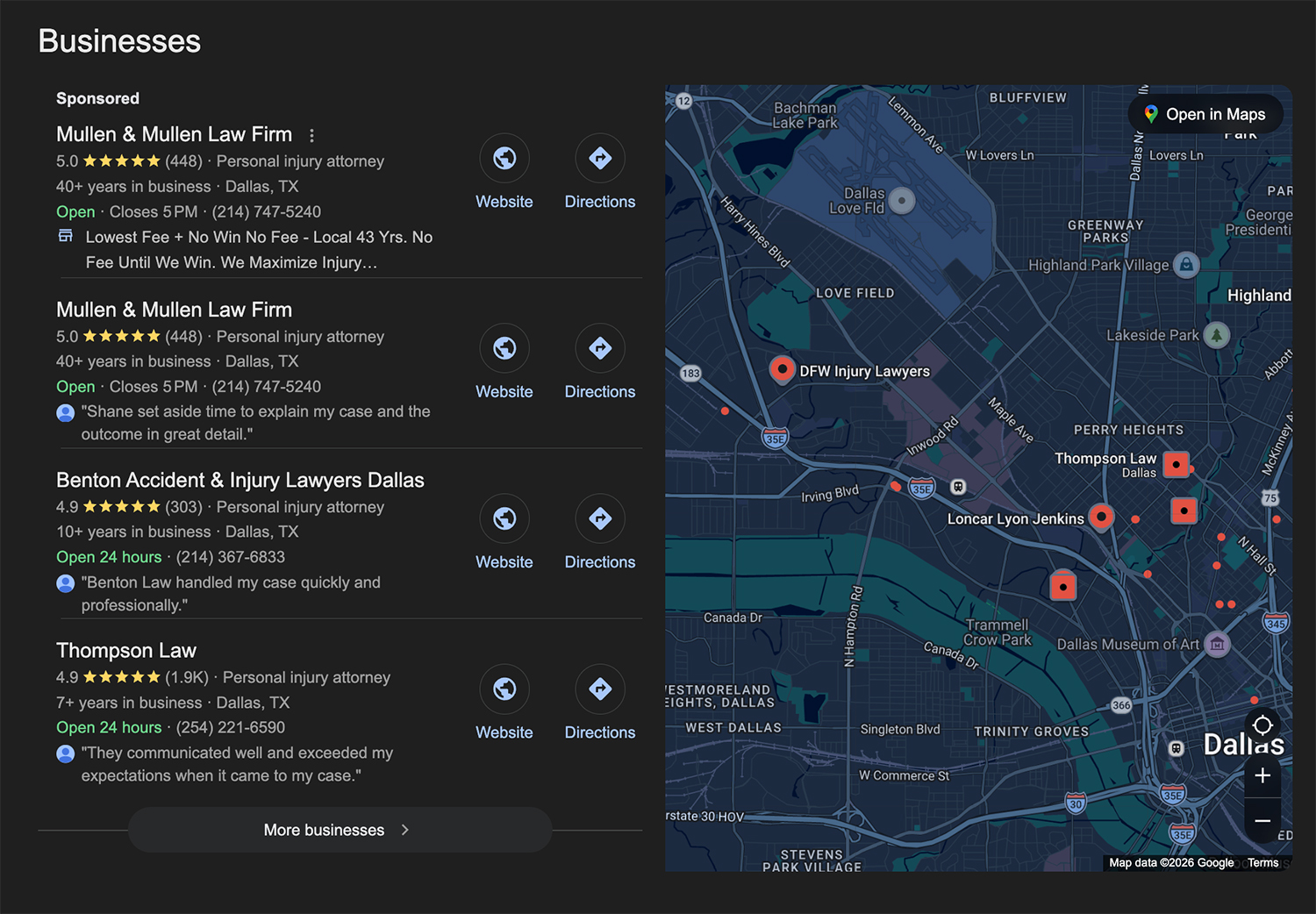Select Highland Park Village map marker

click(x=1186, y=264)
